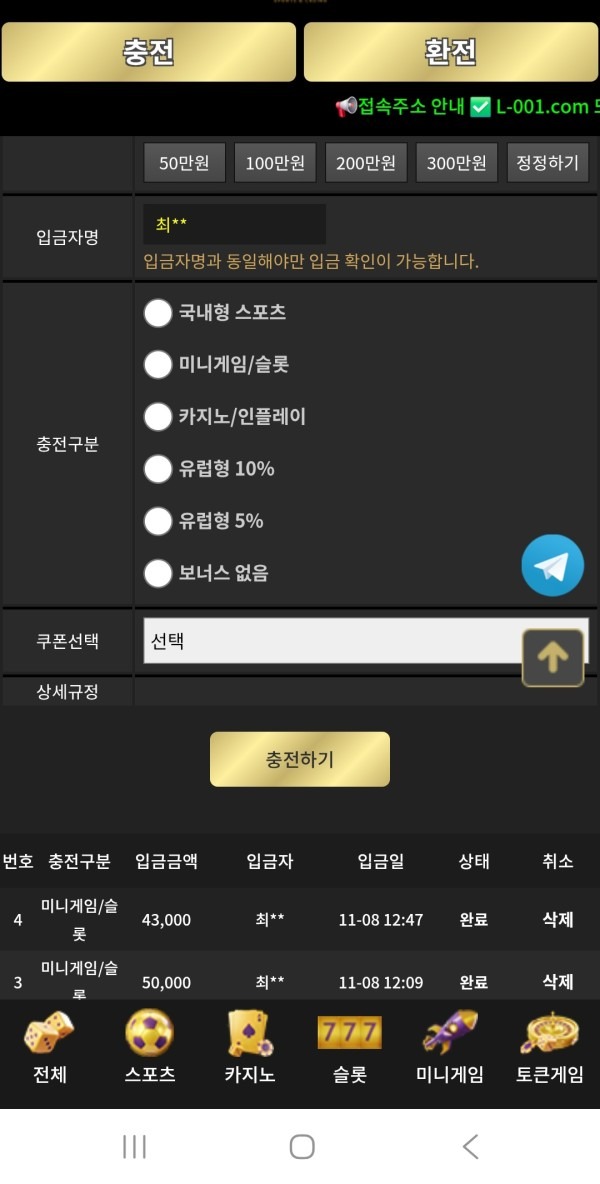Expand the 상세규정 details section
Screen dimensions: 600x1184
click(67, 691)
